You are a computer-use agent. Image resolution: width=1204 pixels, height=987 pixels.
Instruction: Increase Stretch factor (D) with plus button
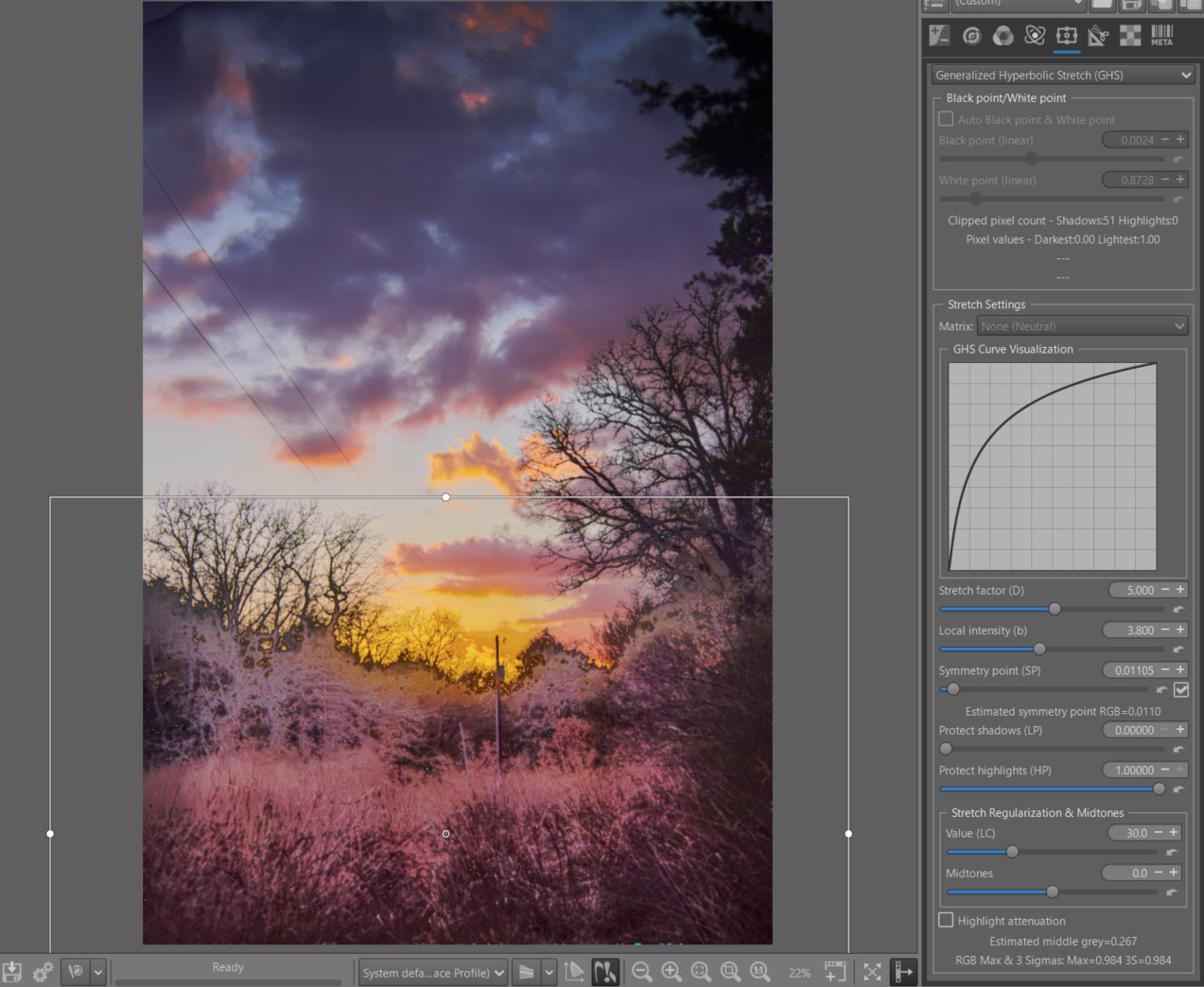[x=1180, y=590]
